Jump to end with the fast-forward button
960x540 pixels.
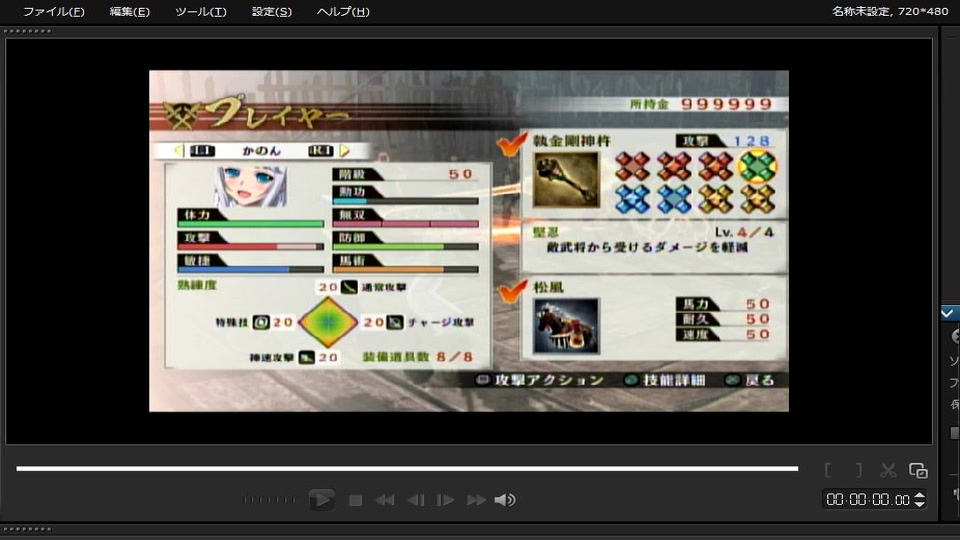point(476,500)
